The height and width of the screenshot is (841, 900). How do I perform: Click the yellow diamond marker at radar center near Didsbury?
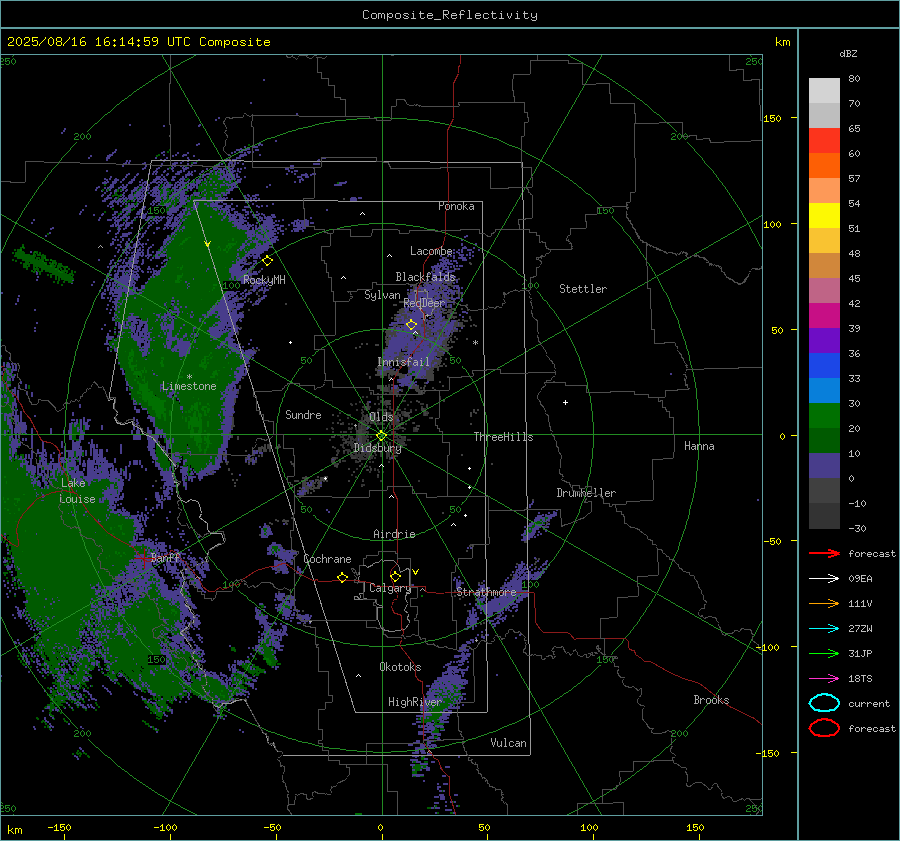pyautogui.click(x=381, y=436)
